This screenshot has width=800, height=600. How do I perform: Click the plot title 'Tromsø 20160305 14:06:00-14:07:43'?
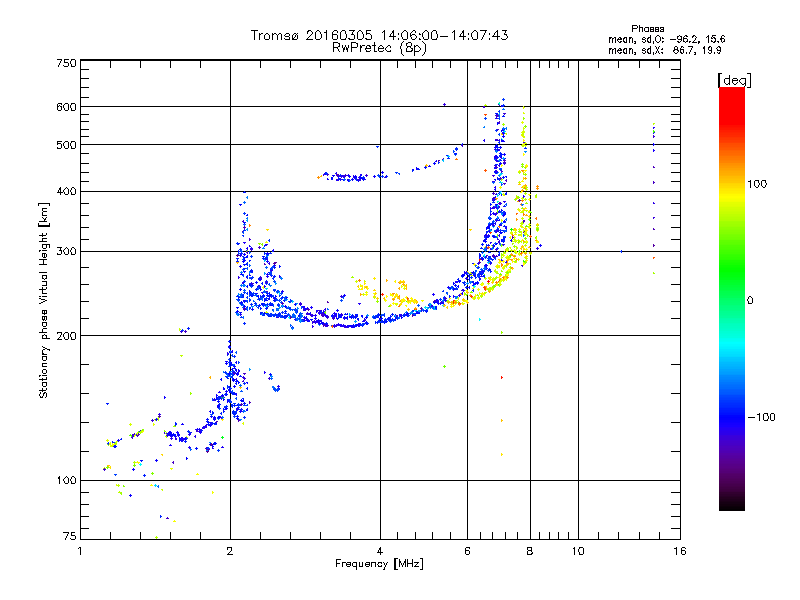pos(379,35)
